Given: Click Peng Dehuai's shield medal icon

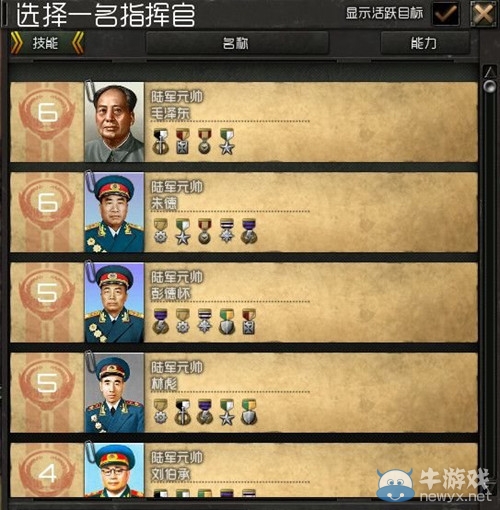Looking at the screenshot, I should [x=227, y=322].
